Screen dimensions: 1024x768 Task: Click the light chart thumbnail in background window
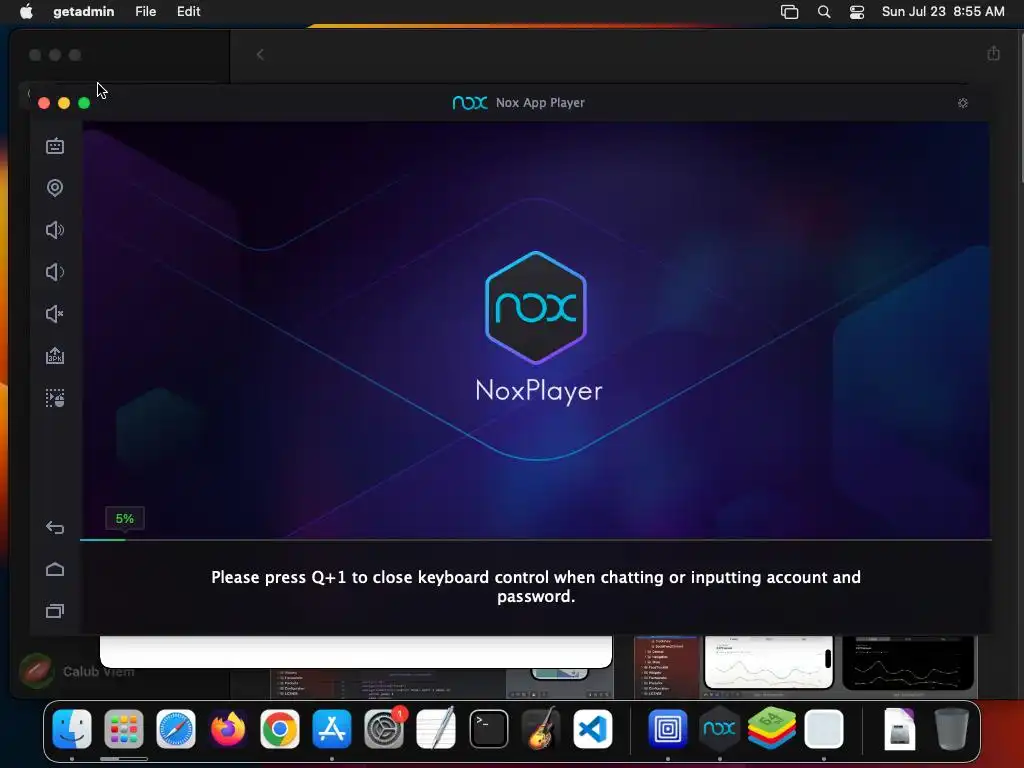point(769,662)
